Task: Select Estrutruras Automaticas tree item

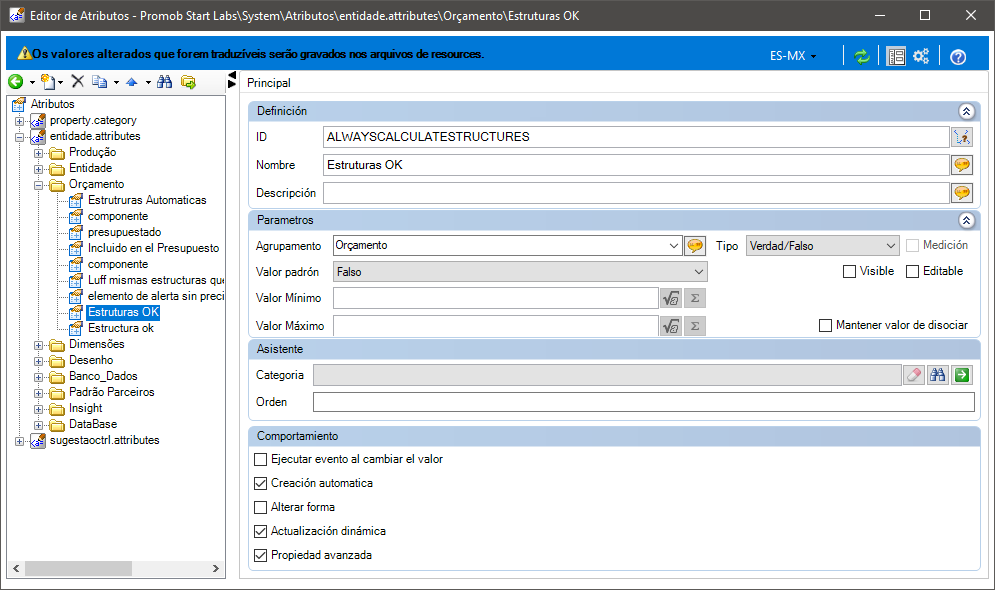Action: click(147, 200)
